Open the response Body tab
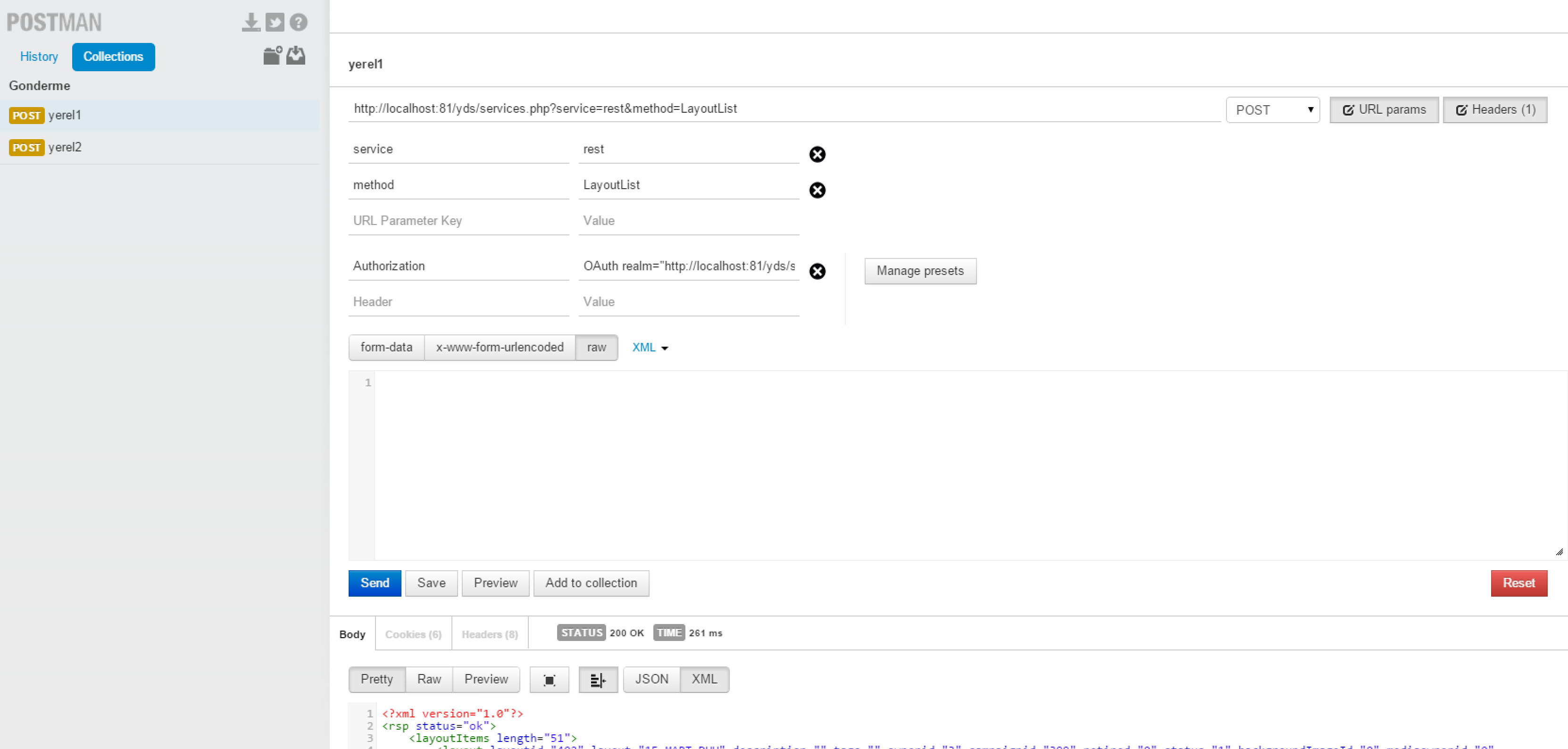 [x=352, y=634]
